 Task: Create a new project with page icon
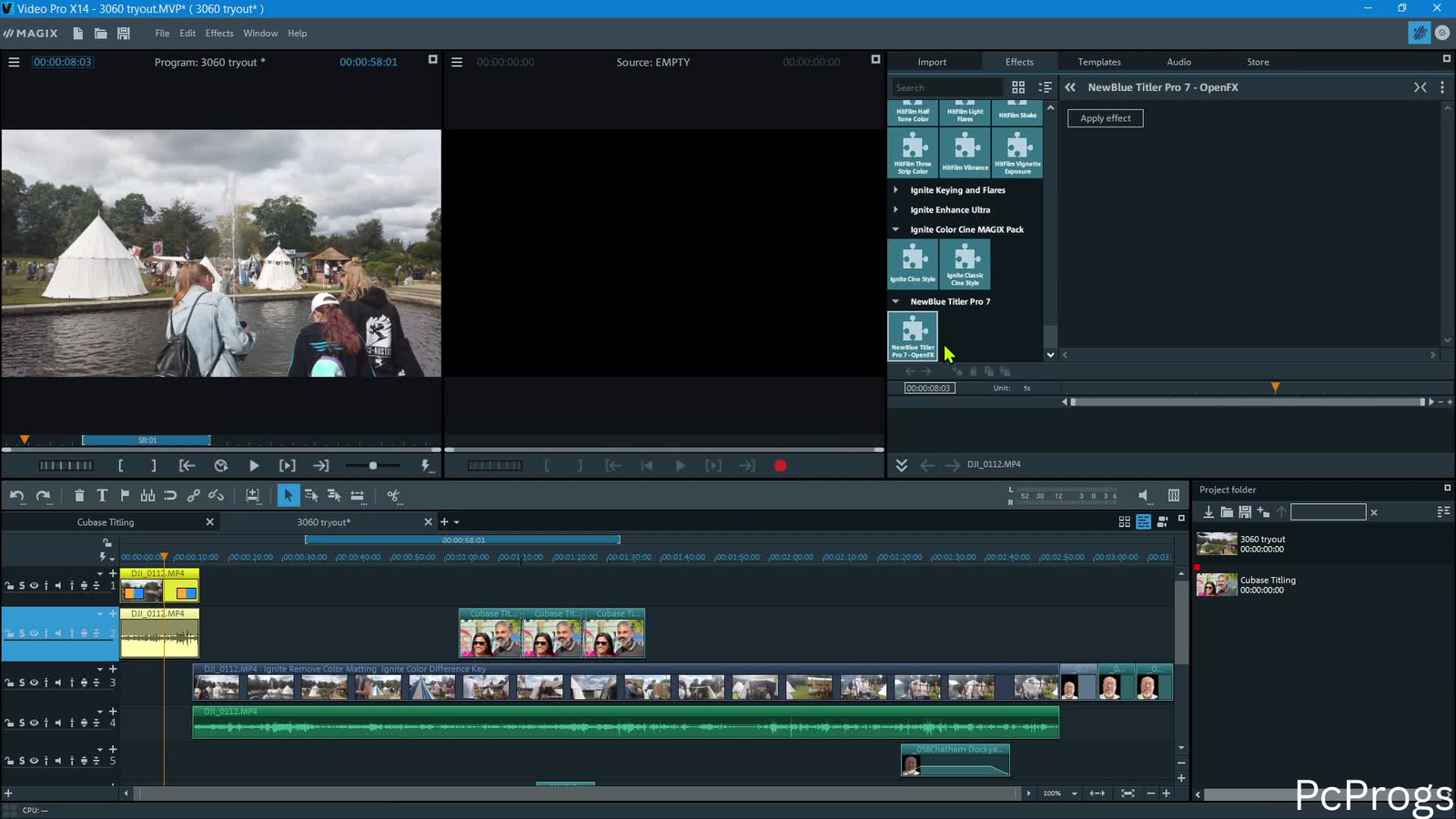(x=78, y=34)
